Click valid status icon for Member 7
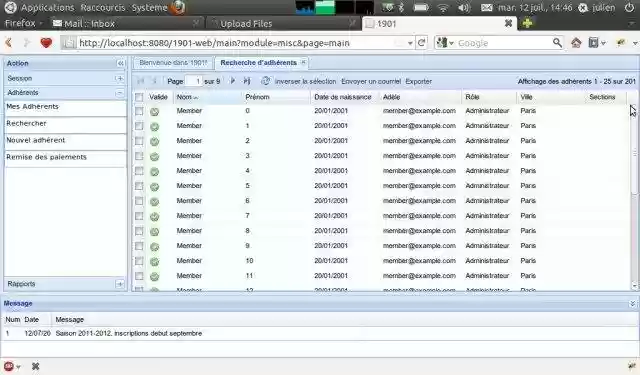 click(x=154, y=216)
